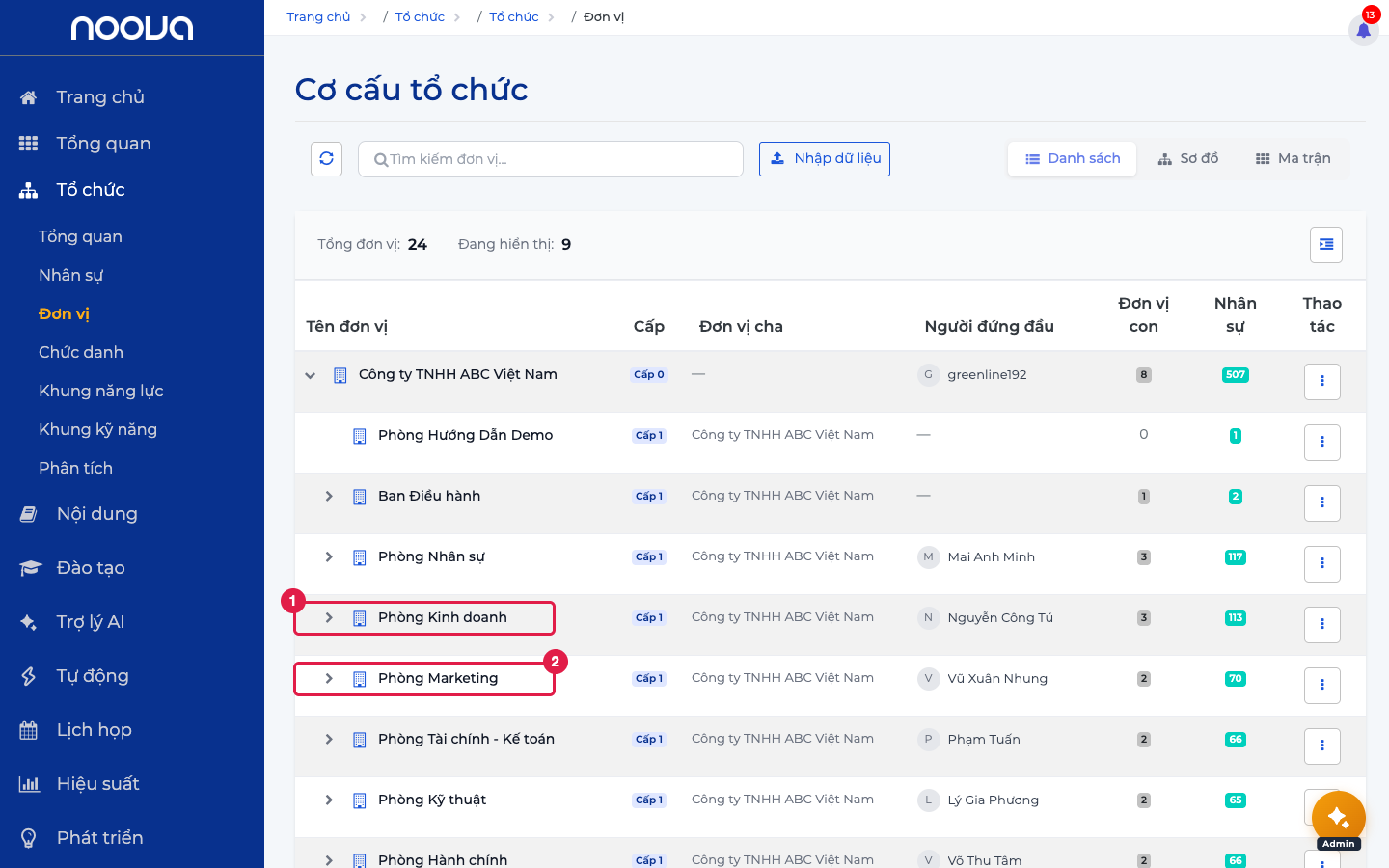This screenshot has width=1389, height=868.
Task: Click the first Tổ chức breadcrumb link
Action: [x=420, y=17]
